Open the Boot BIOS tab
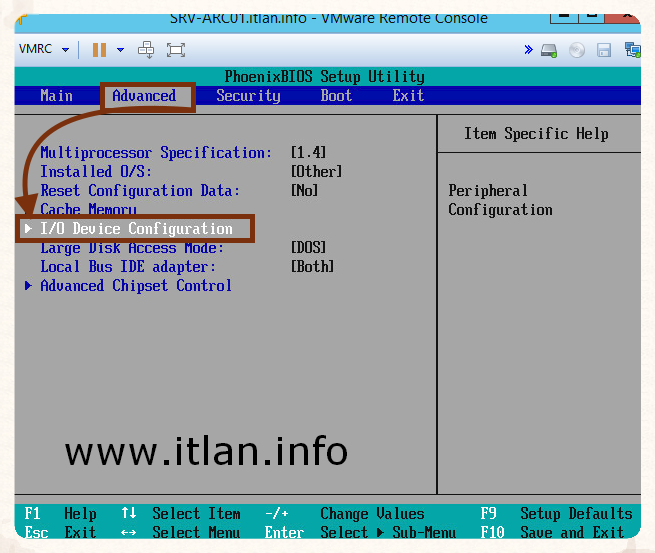 pyautogui.click(x=336, y=96)
